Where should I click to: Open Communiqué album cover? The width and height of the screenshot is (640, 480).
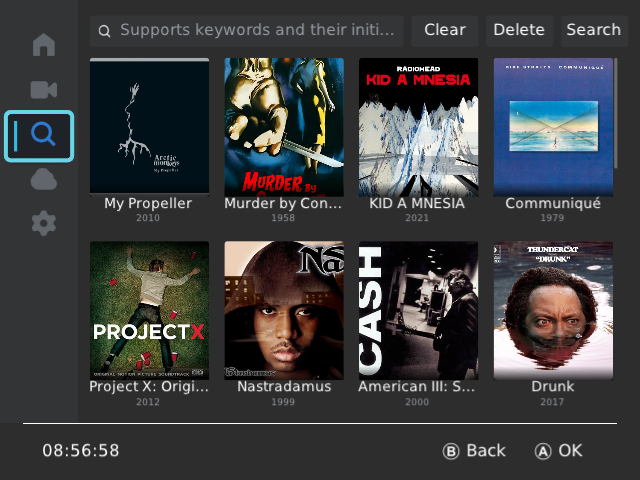click(x=553, y=127)
